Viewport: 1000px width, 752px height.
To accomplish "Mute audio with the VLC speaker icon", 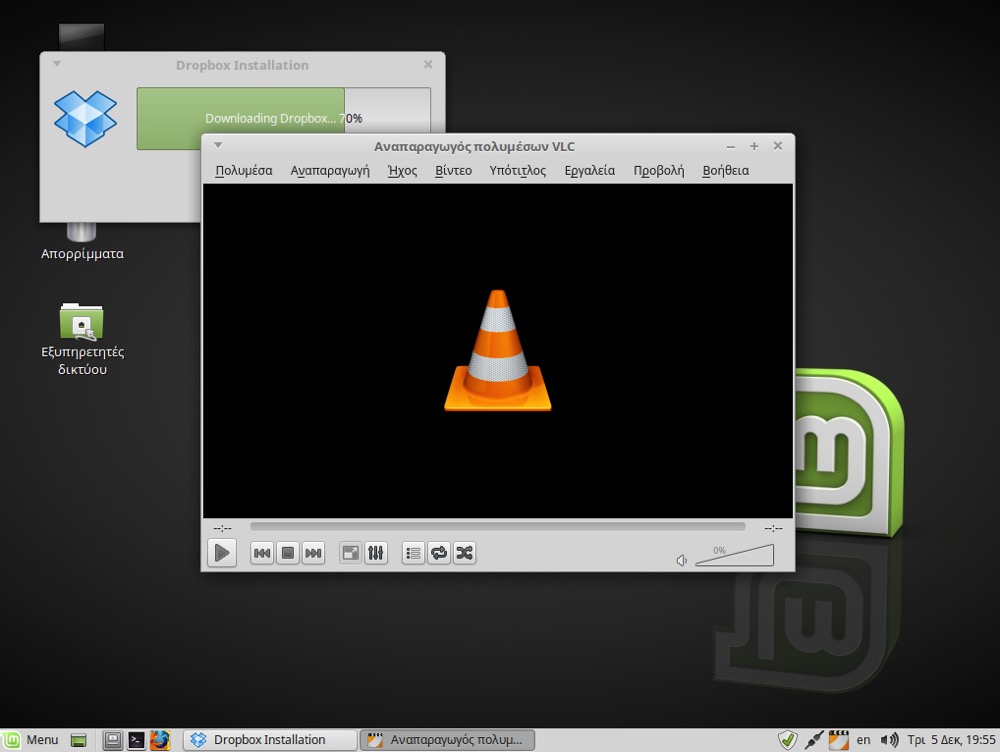I will click(682, 560).
